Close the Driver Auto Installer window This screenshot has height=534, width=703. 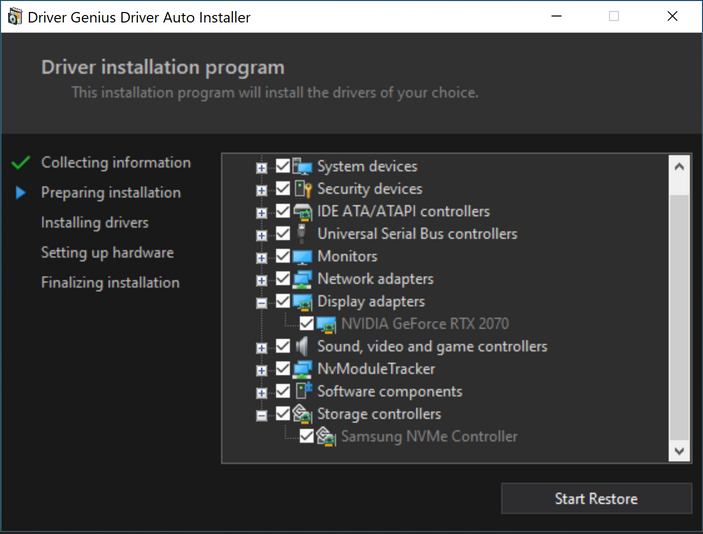[672, 17]
